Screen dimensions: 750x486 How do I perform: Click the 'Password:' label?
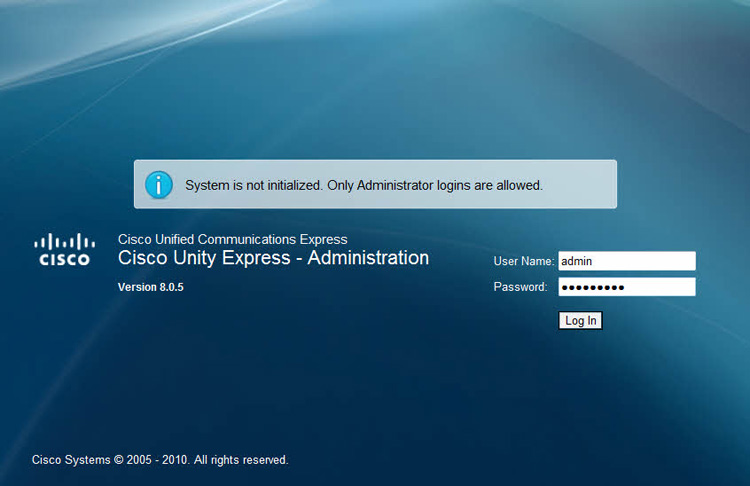click(x=520, y=287)
